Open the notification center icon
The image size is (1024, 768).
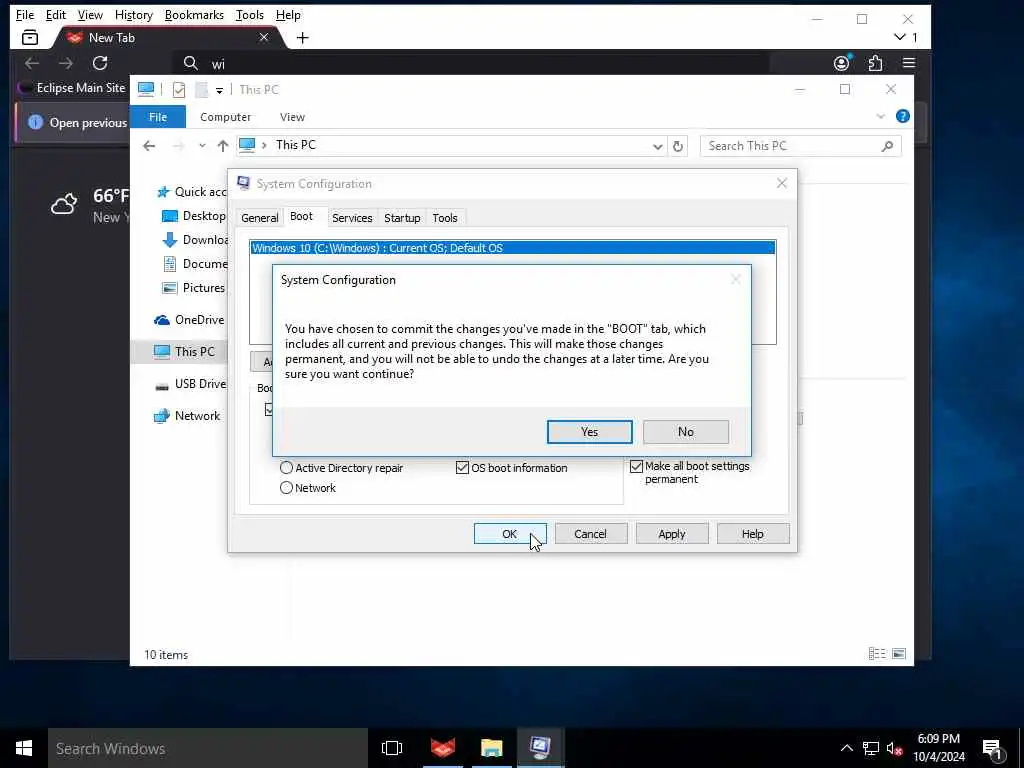point(993,750)
